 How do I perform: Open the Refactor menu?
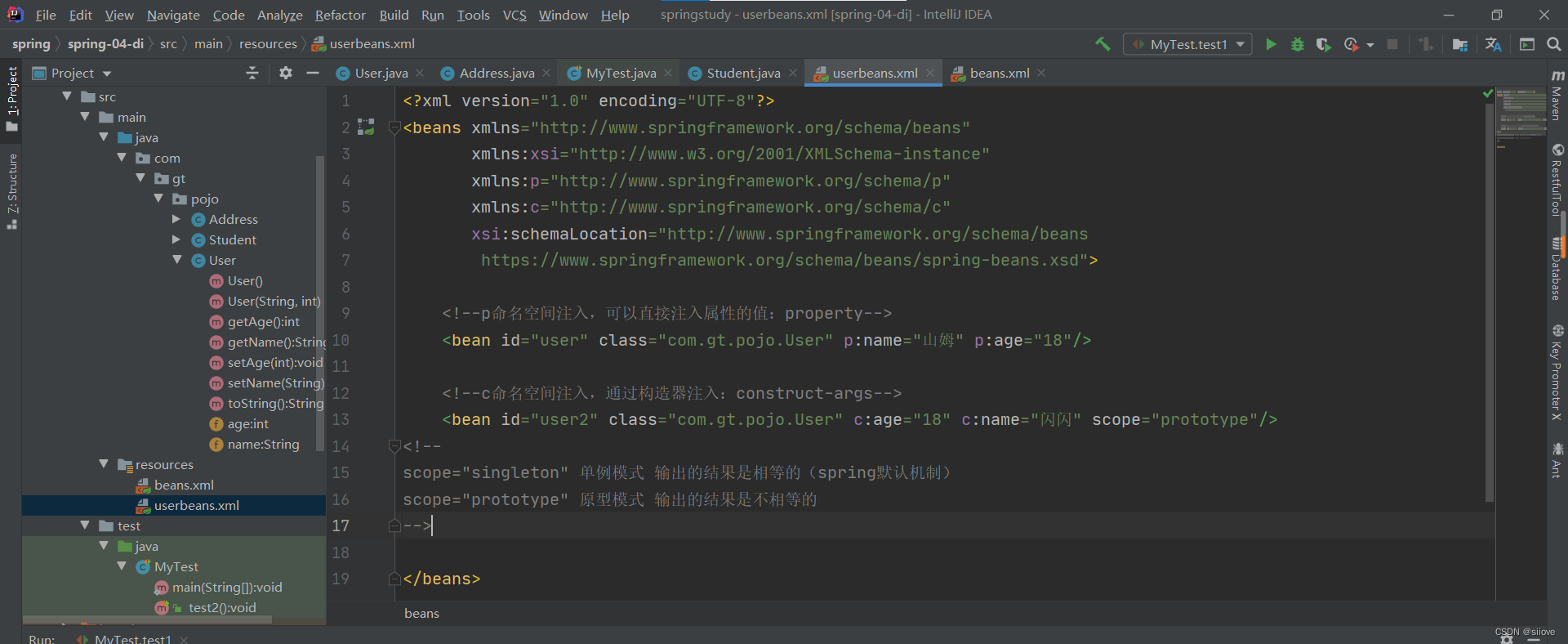pos(340,15)
